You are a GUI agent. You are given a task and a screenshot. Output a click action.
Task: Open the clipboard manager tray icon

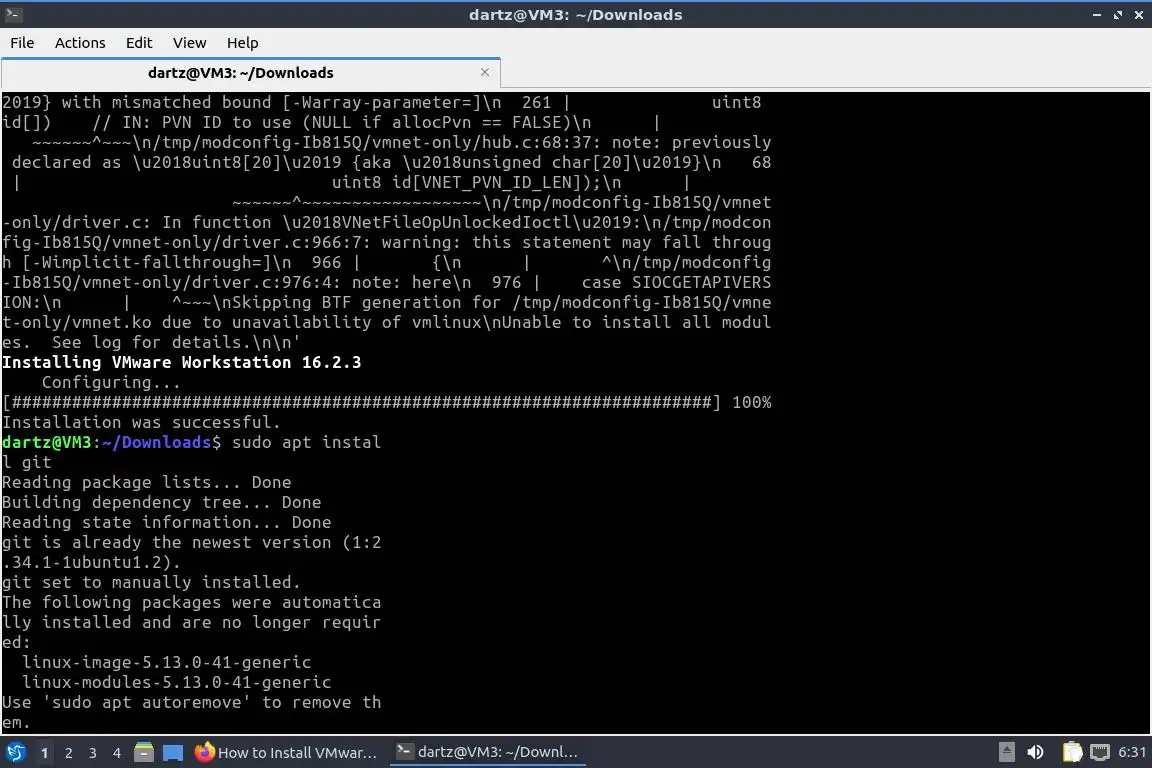tap(1072, 752)
